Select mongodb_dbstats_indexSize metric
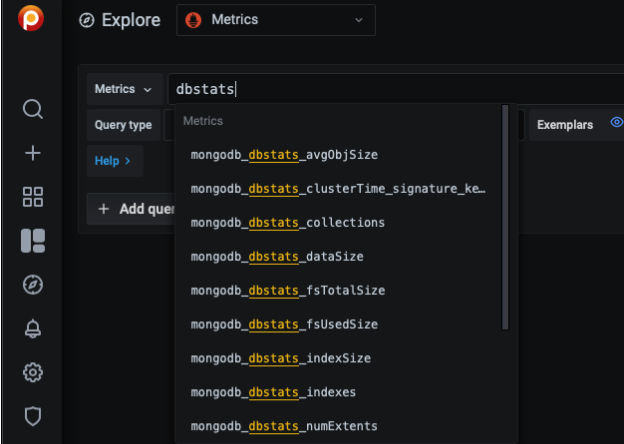 point(280,358)
